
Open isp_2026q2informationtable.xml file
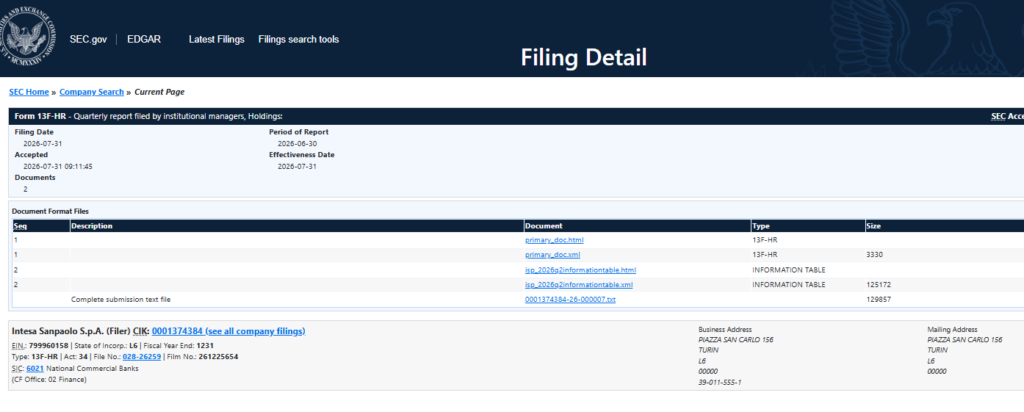[579, 285]
